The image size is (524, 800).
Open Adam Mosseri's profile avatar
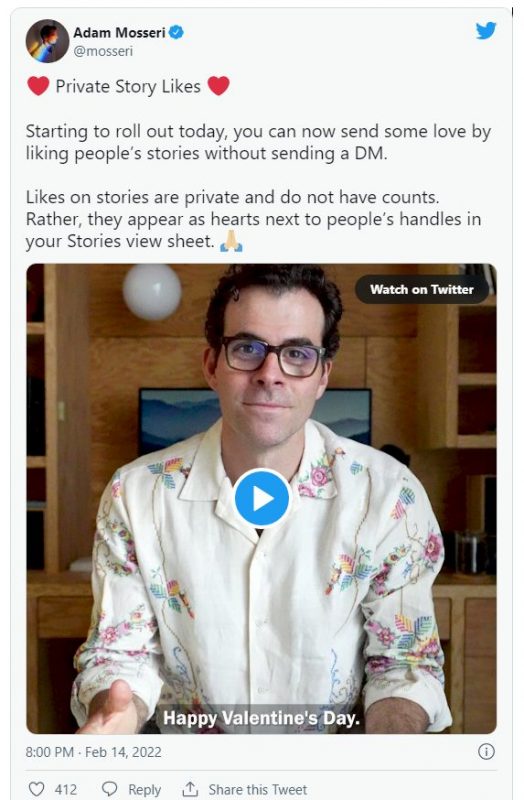tap(47, 41)
